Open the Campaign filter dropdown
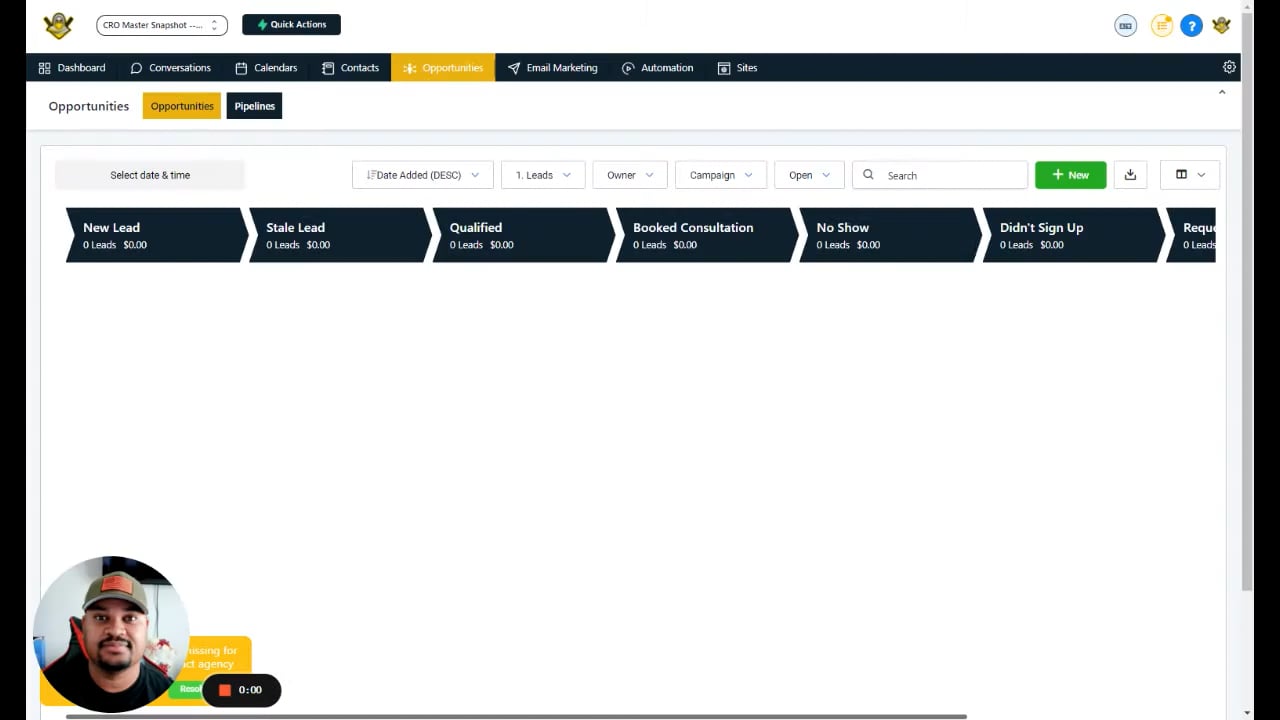The height and width of the screenshot is (720, 1280). click(721, 175)
